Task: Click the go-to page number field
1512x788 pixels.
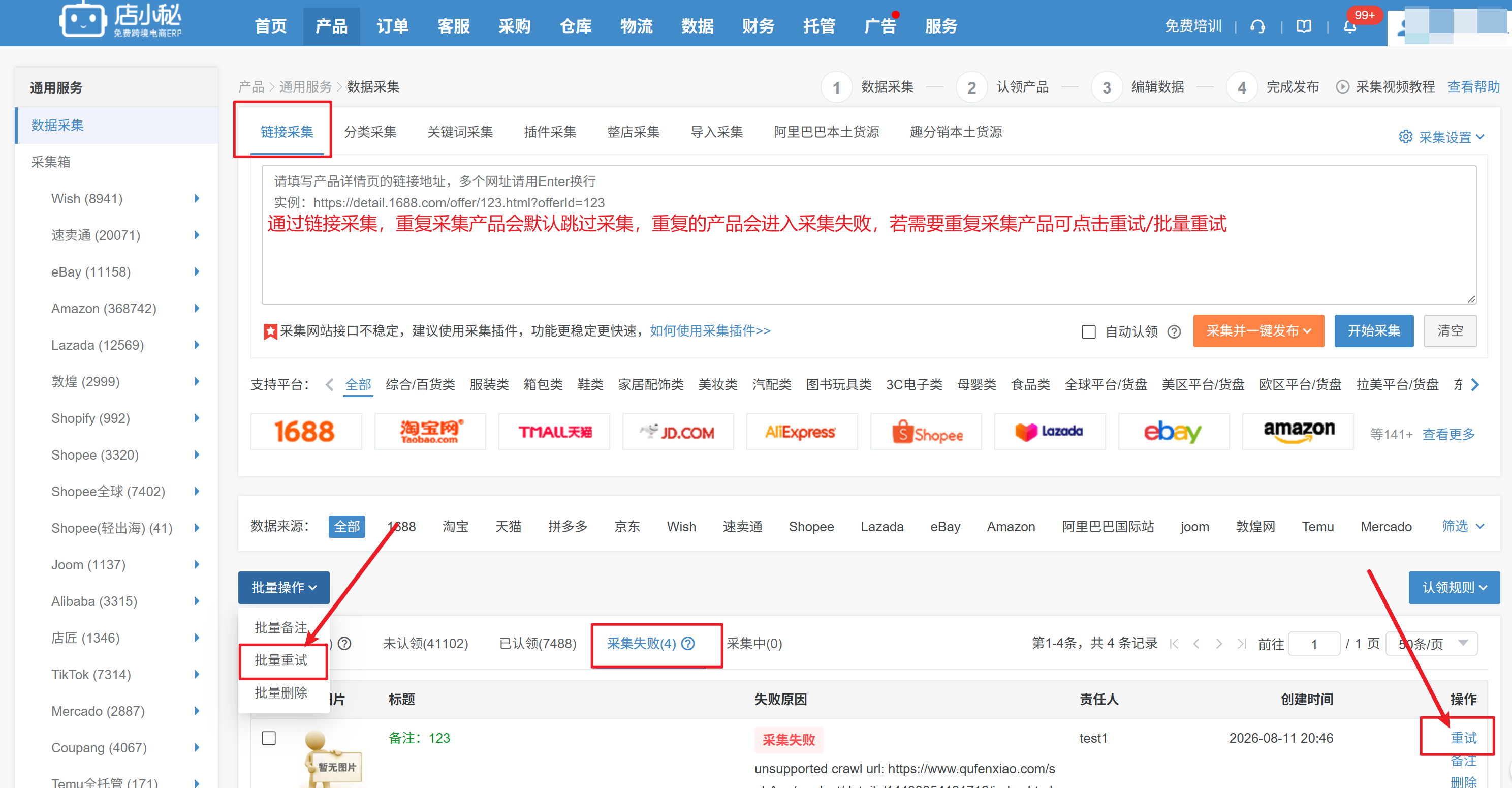Action: 1314,644
